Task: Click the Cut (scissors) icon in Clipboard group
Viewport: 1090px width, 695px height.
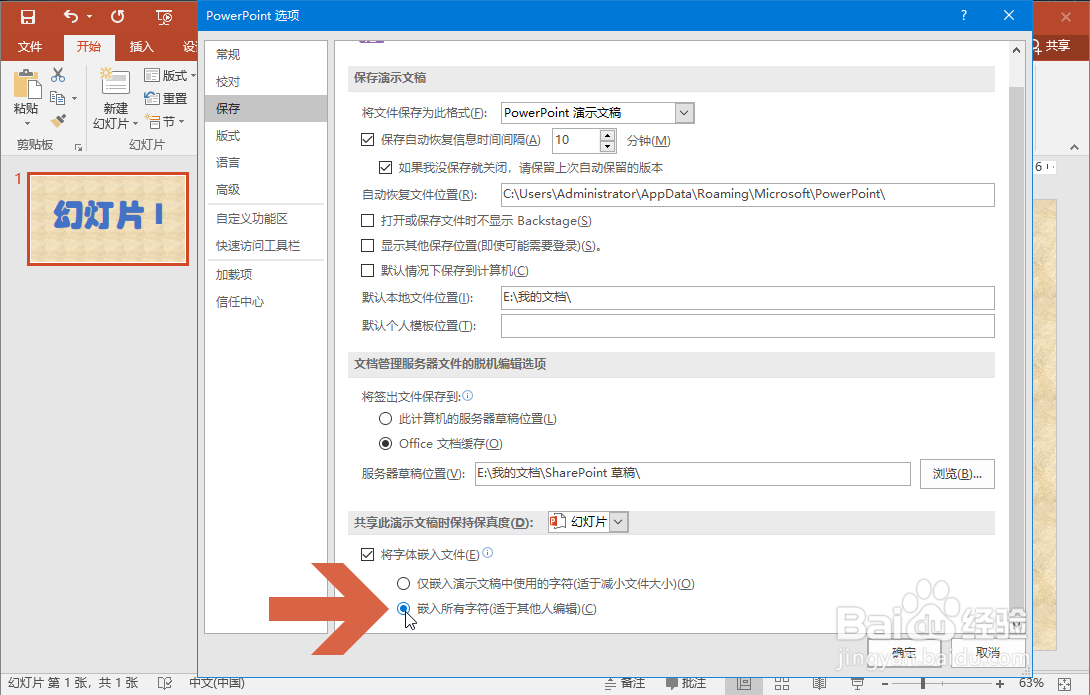Action: [57, 74]
